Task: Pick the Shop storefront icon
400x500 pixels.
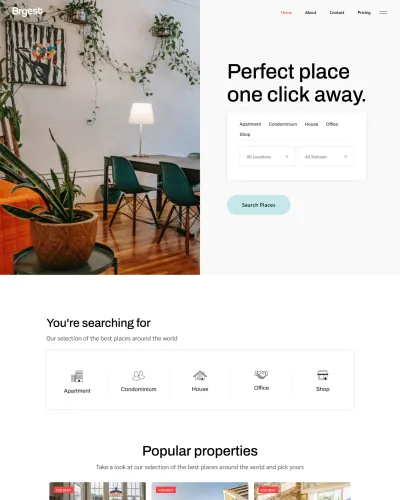Action: click(323, 375)
